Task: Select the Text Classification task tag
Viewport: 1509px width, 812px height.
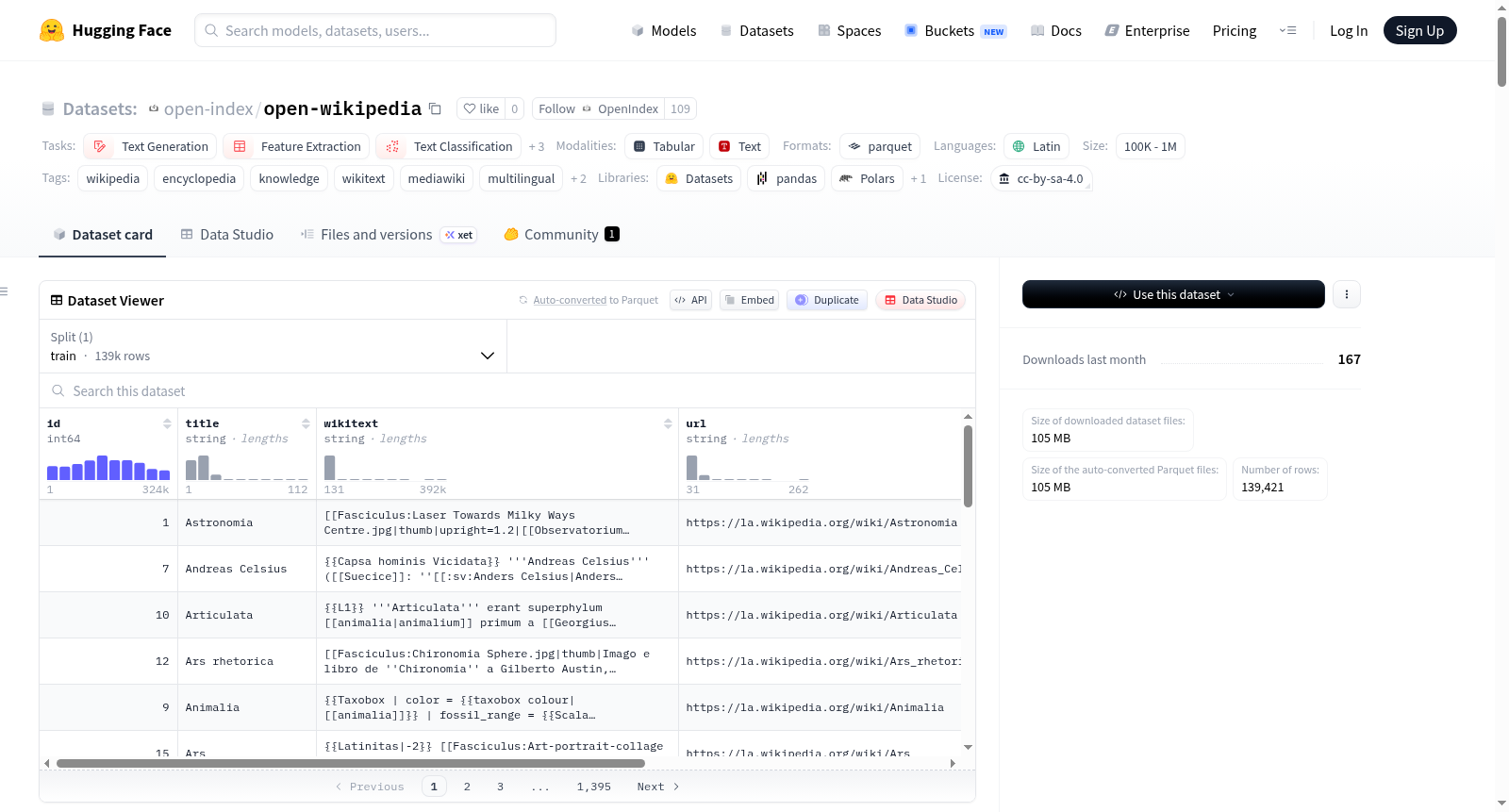Action: coord(448,146)
